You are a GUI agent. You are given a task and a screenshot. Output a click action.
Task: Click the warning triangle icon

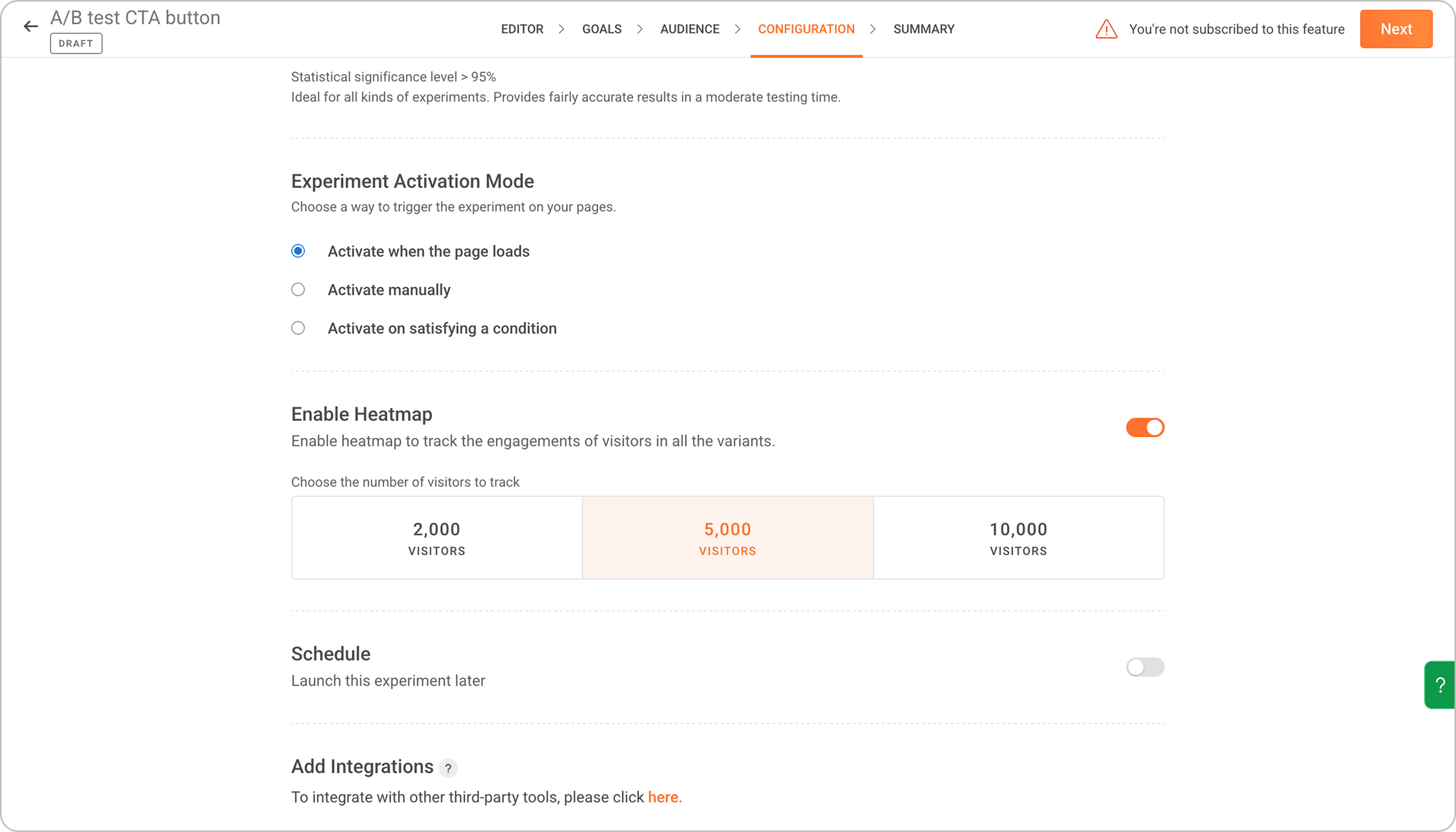(1106, 29)
